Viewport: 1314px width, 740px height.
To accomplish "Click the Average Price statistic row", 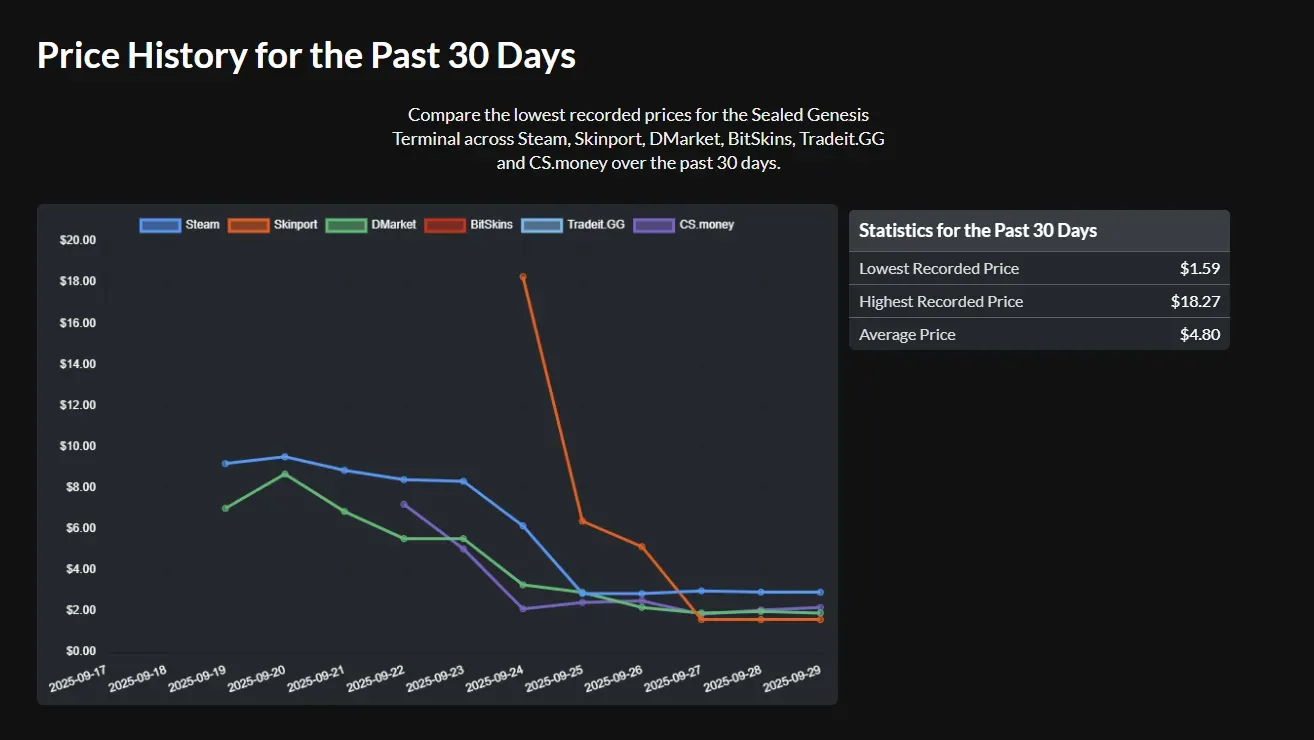I will 1039,334.
